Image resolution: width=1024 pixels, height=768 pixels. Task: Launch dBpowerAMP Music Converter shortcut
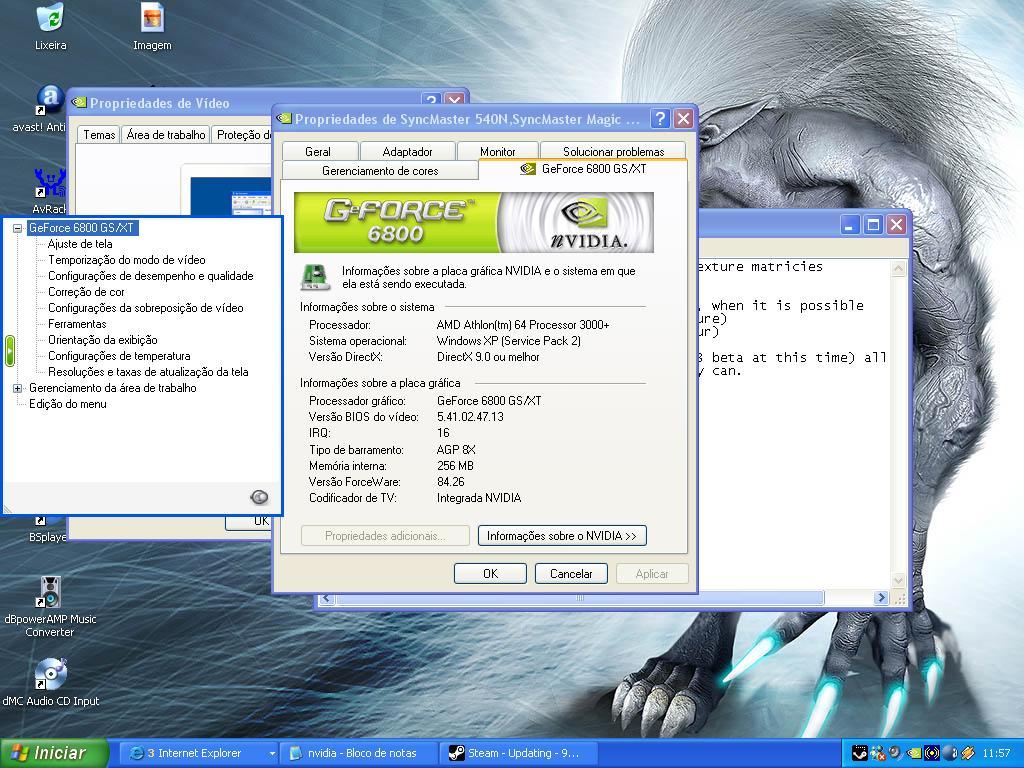point(50,593)
